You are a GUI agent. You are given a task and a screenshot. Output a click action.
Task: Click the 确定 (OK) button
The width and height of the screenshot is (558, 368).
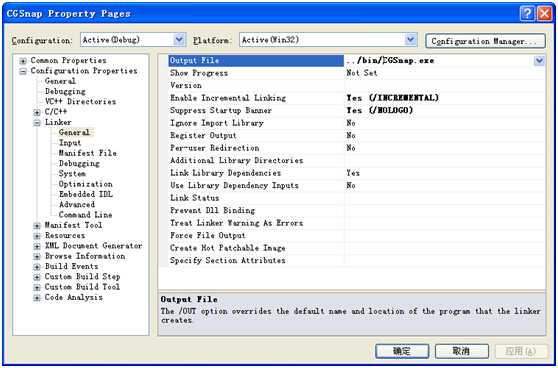pyautogui.click(x=402, y=351)
